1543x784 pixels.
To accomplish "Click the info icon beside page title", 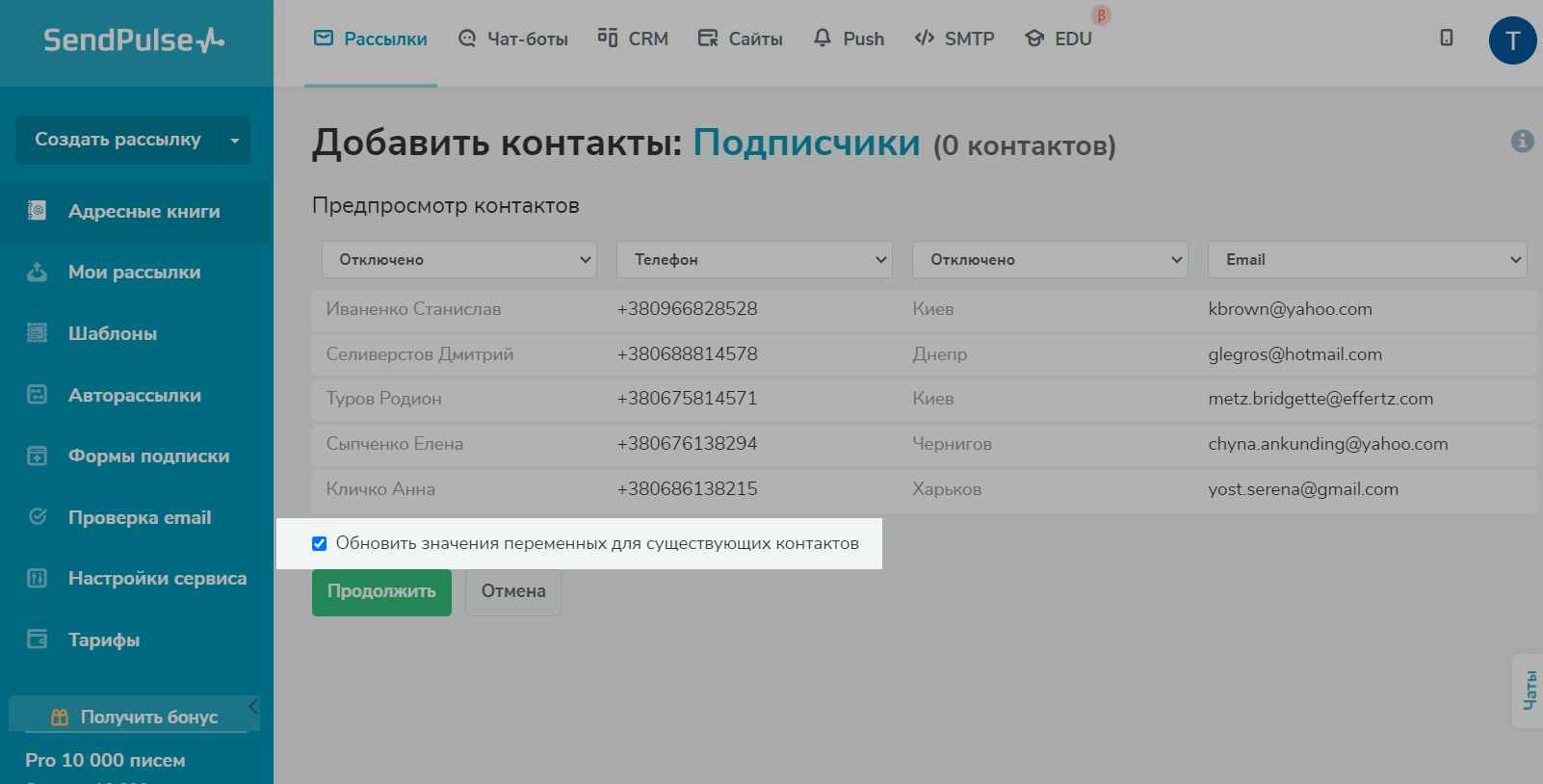I will click(1522, 141).
